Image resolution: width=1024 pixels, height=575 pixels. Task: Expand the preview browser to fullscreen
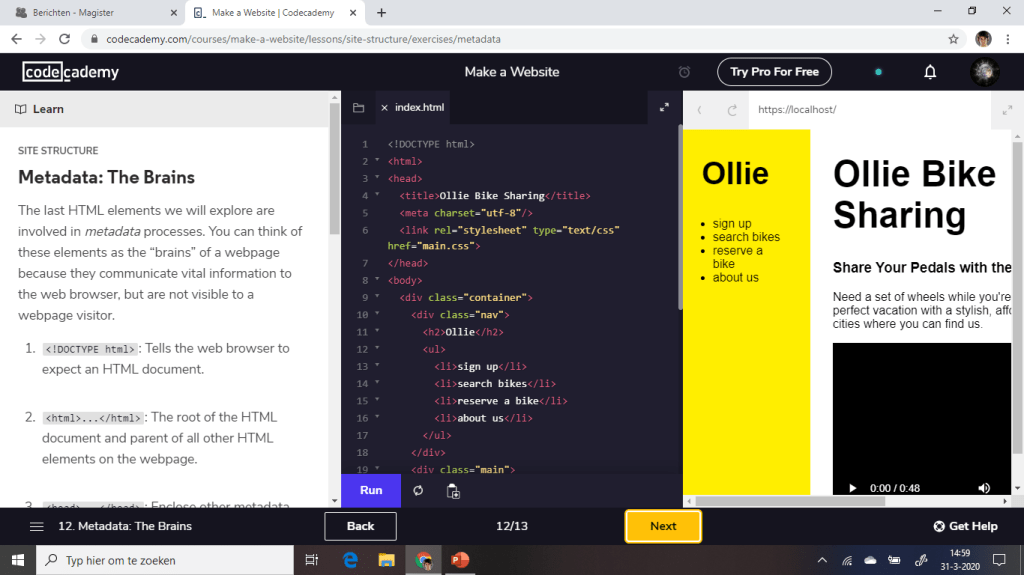1007,110
